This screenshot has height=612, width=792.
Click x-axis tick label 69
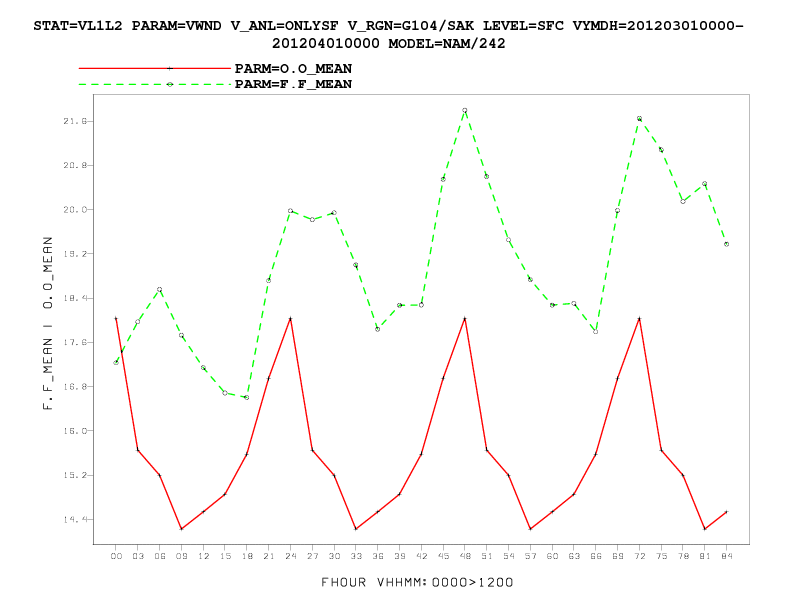[x=617, y=556]
